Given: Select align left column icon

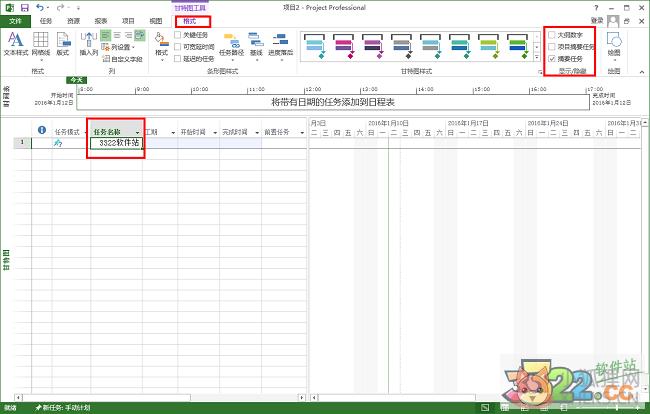Looking at the screenshot, I should [x=106, y=35].
